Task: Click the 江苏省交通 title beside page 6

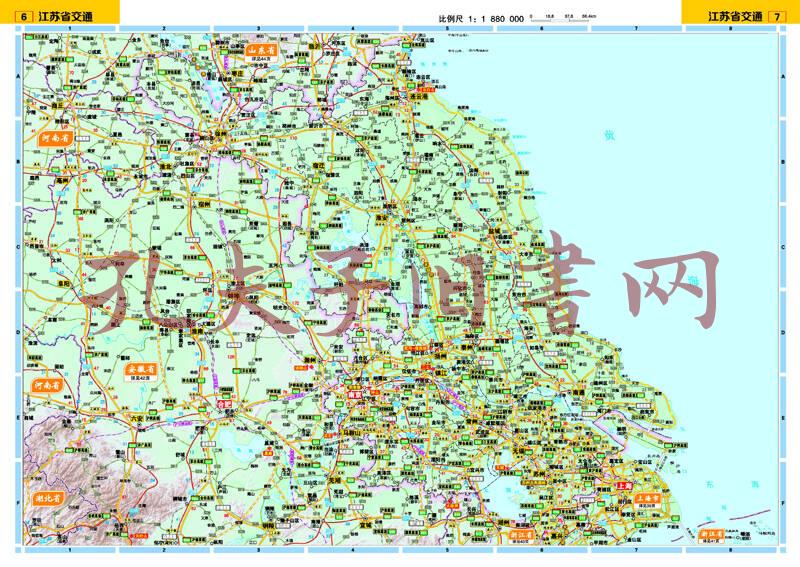Action: tap(65, 17)
